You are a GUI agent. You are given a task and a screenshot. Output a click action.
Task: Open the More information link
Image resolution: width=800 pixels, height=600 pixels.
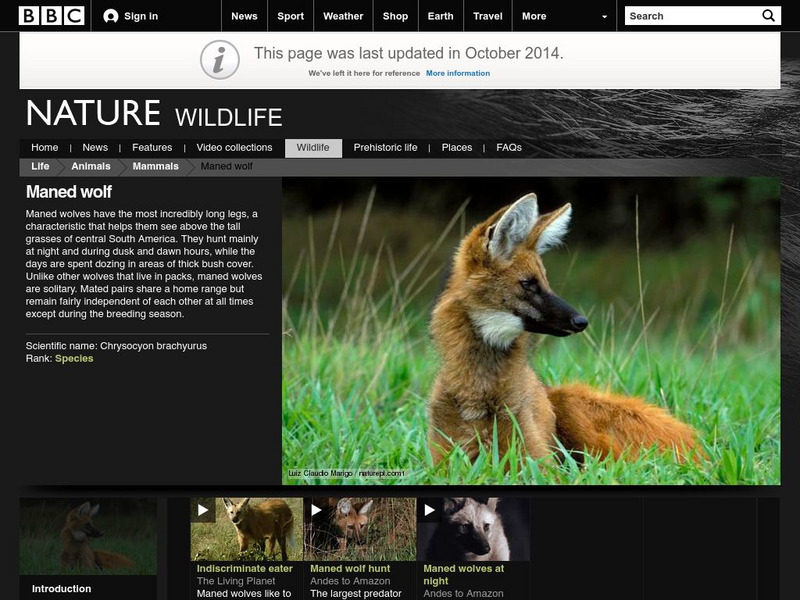coord(458,73)
